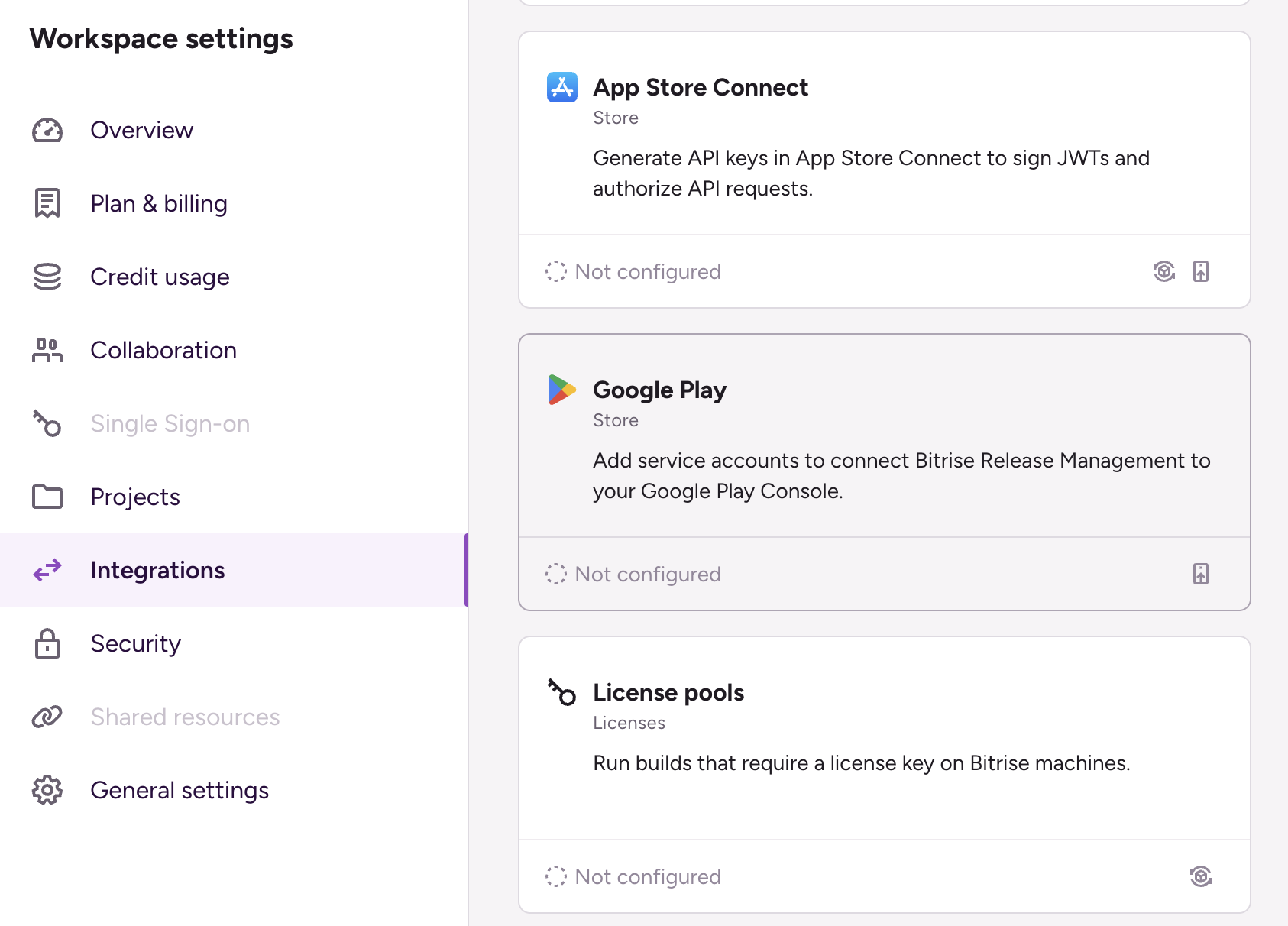1288x926 pixels.
Task: Click the build sync icon on App Store Connect card
Action: click(x=1163, y=271)
